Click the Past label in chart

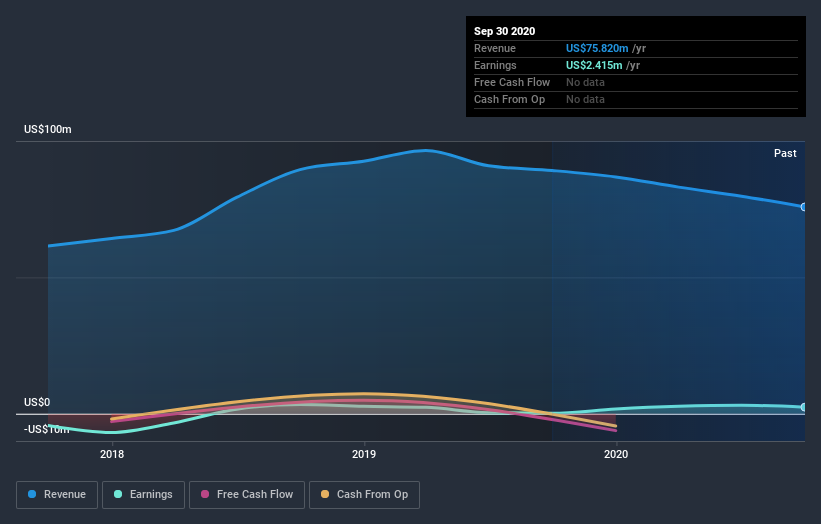pyautogui.click(x=785, y=153)
